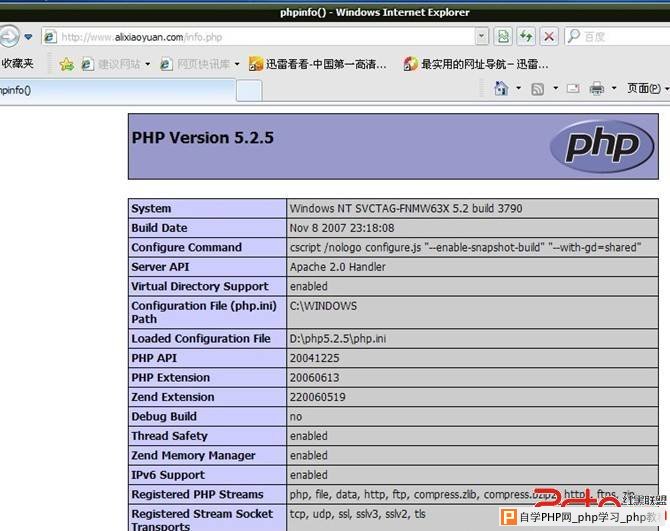Click the Thread Safety label
This screenshot has height=531, width=670.
click(x=170, y=436)
